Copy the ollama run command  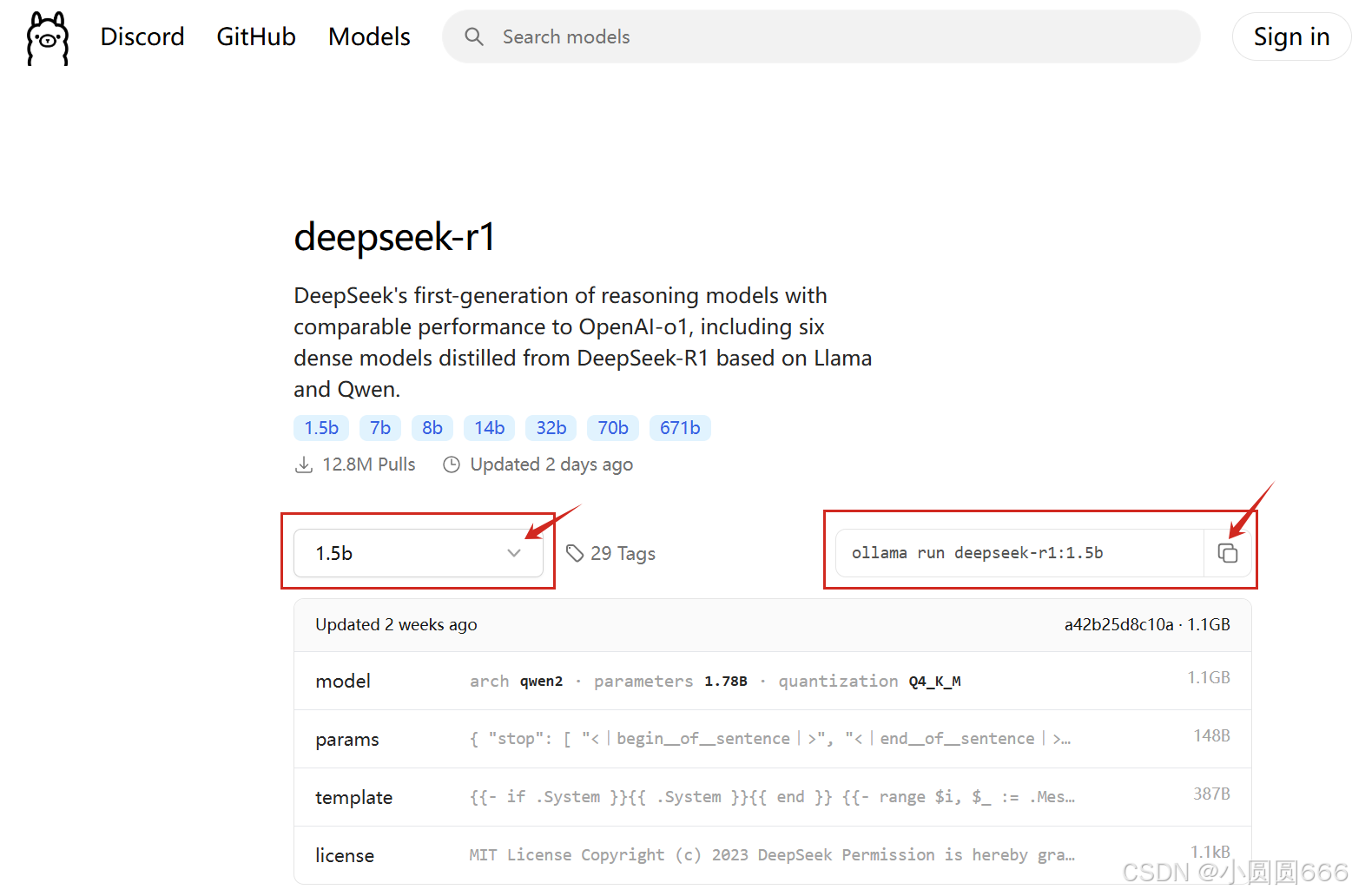(x=1228, y=553)
